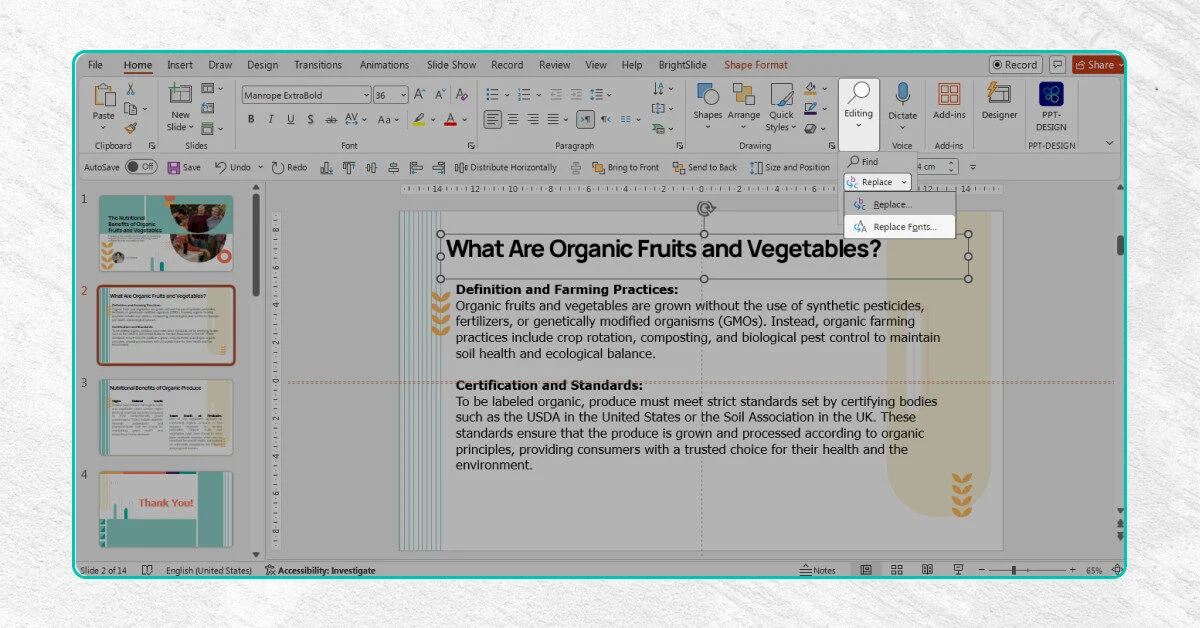
Task: Click the Format Painter brush icon
Action: (131, 128)
